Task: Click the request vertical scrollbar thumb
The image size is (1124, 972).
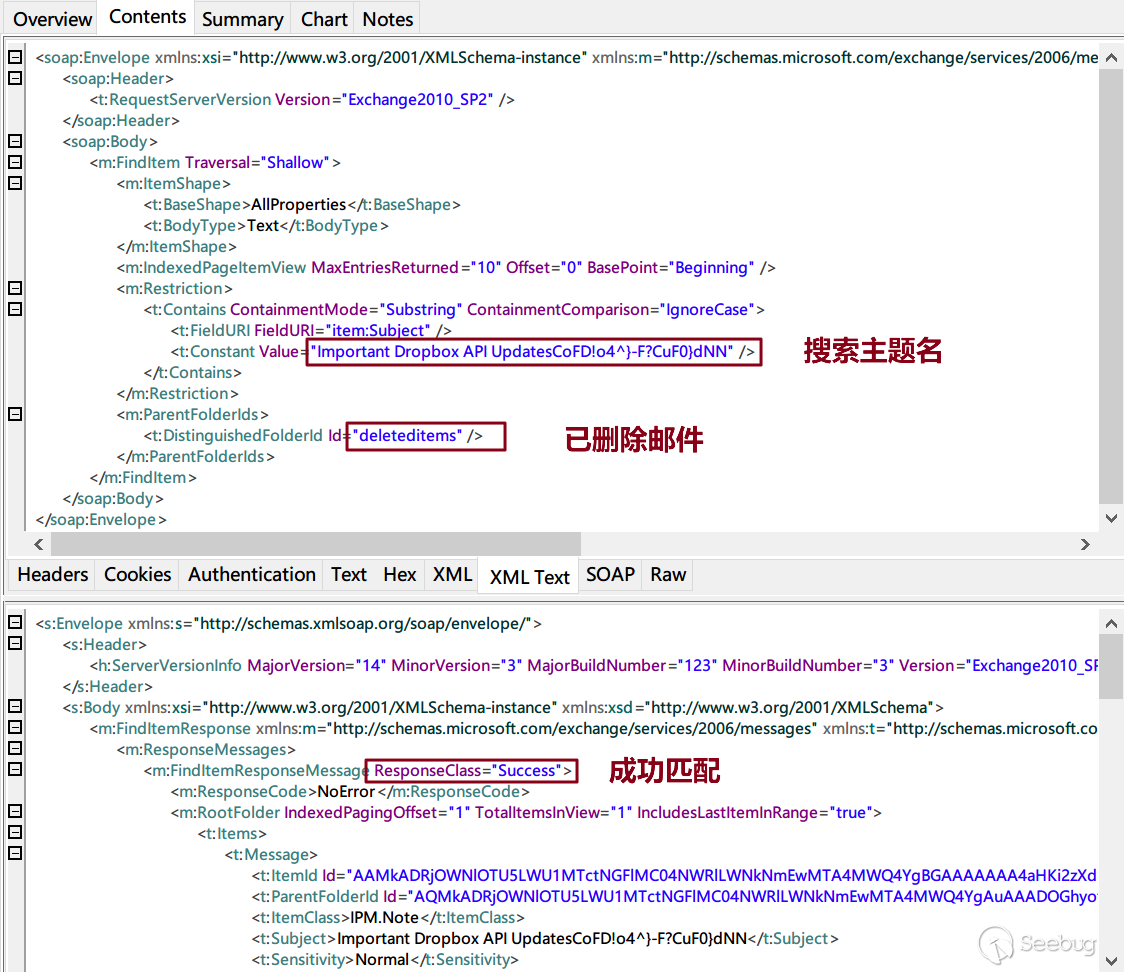Action: 1111,287
